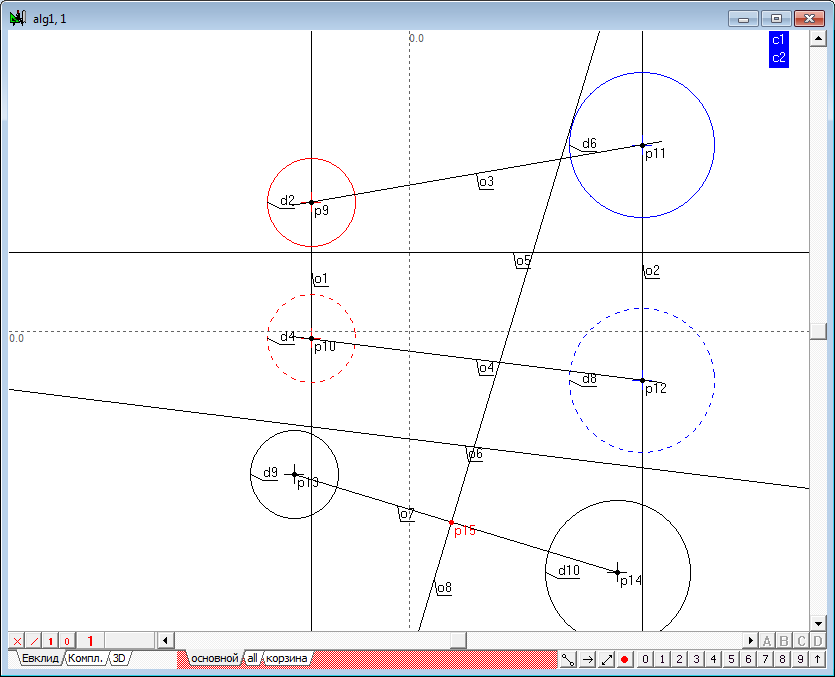The image size is (835, 677).
Task: Click the o8 line label
Action: tap(444, 588)
